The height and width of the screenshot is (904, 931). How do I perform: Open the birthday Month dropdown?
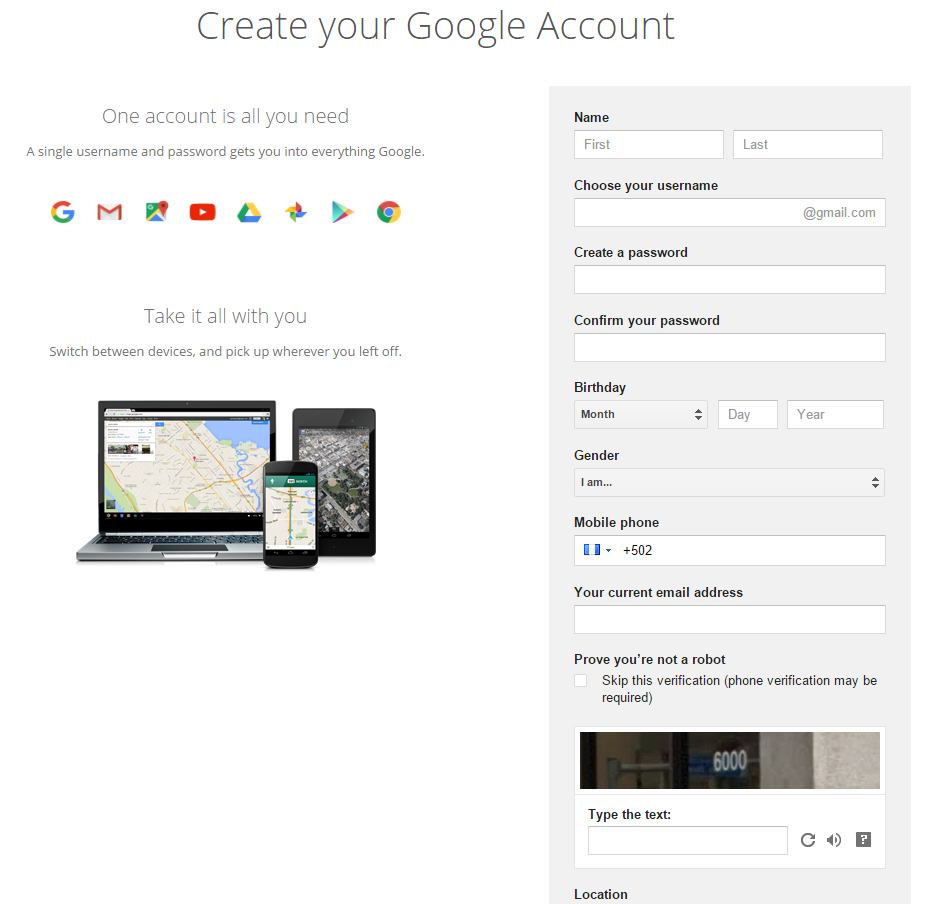[640, 415]
